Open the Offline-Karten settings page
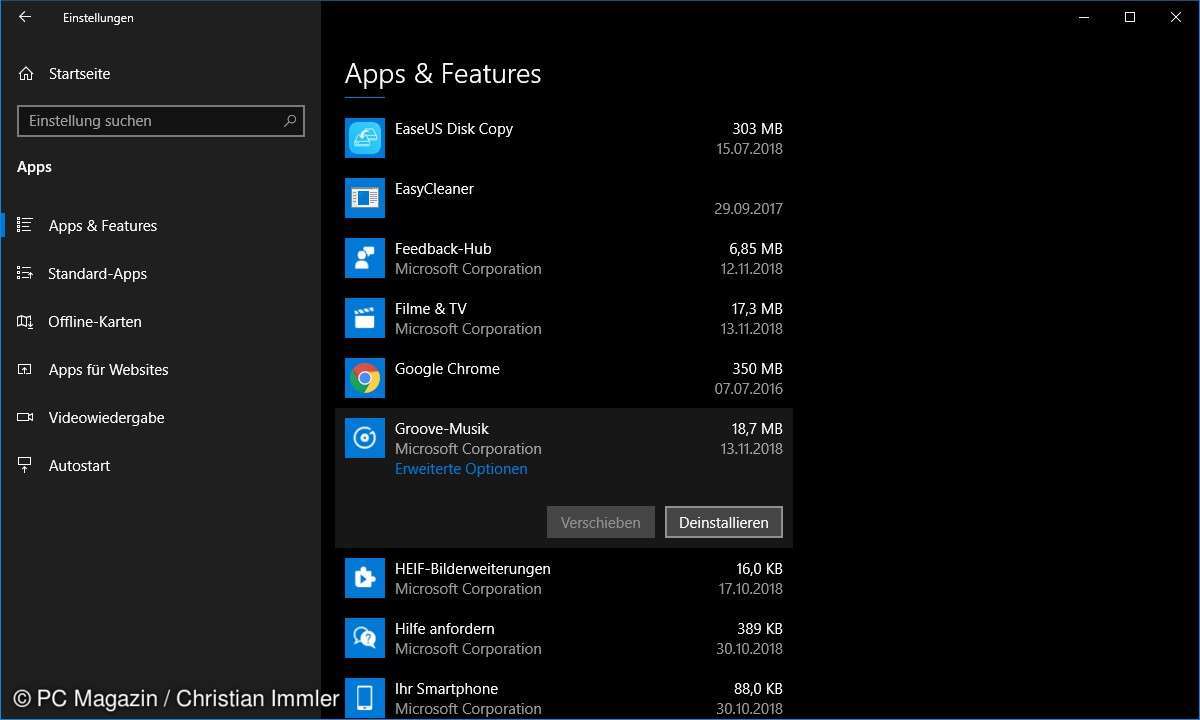Viewport: 1200px width, 720px height. pyautogui.click(x=95, y=321)
